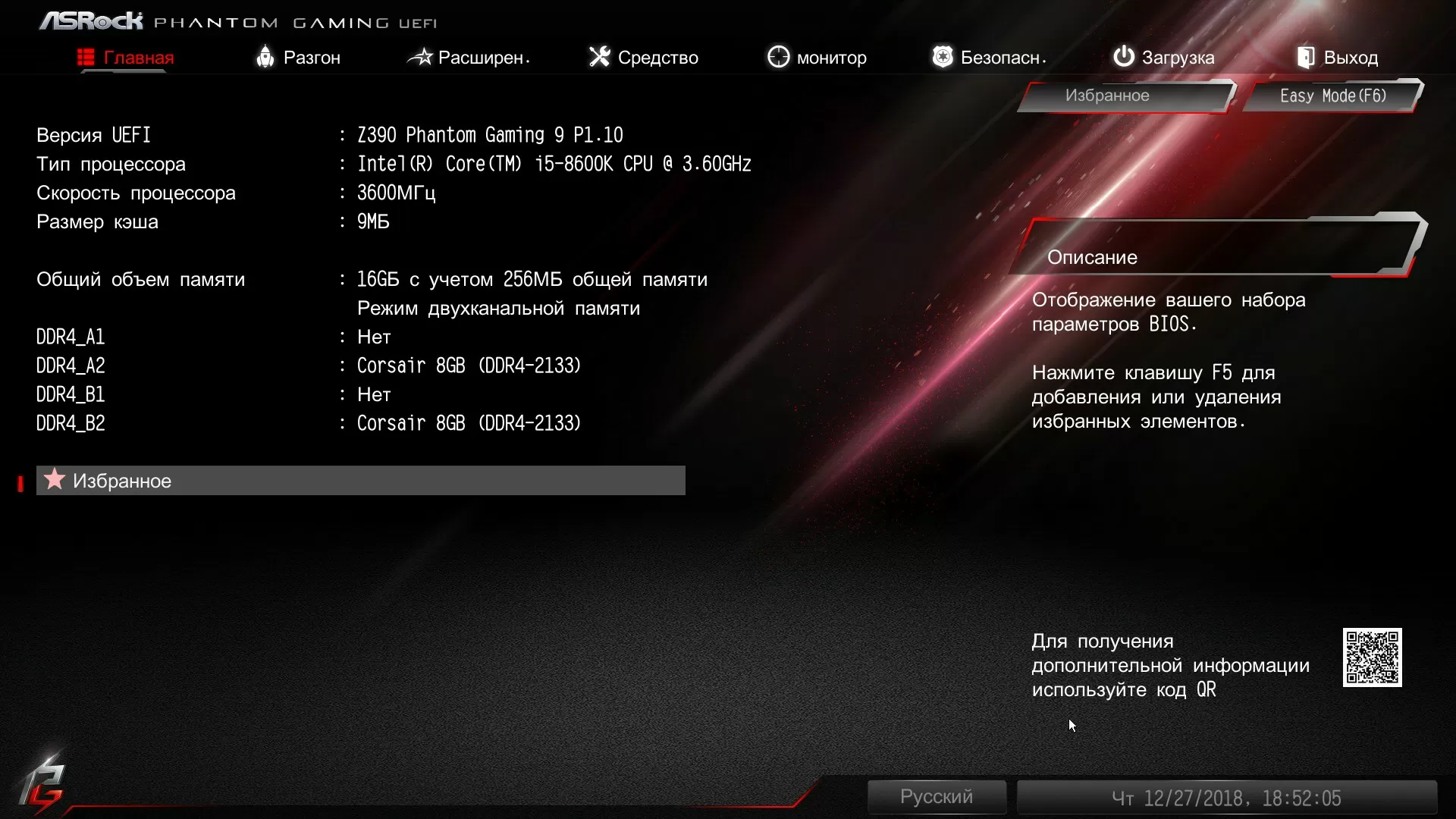Go to the Средство tab

pos(644,58)
